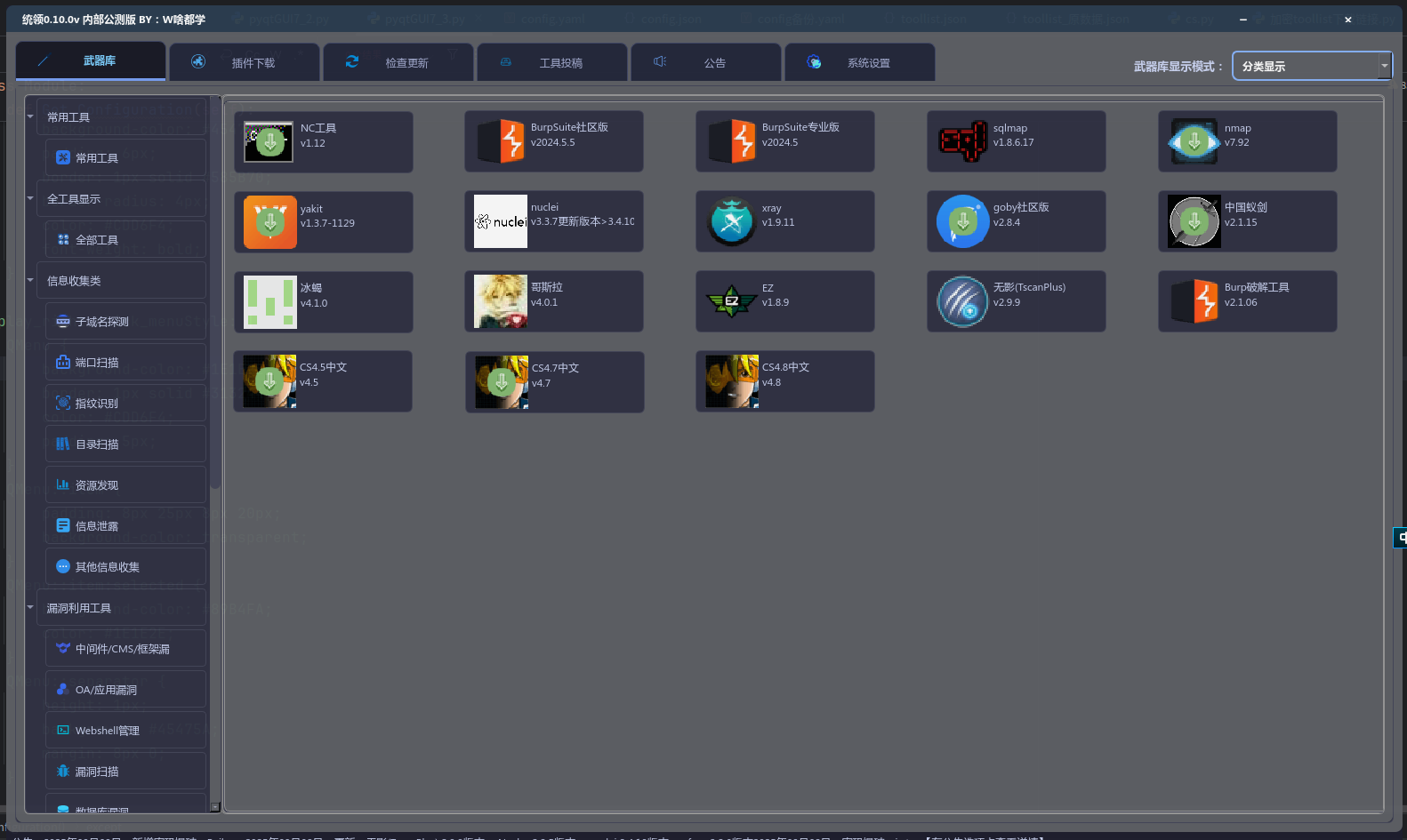Open the 哥斯拉 webshell tool icon

pos(501,301)
